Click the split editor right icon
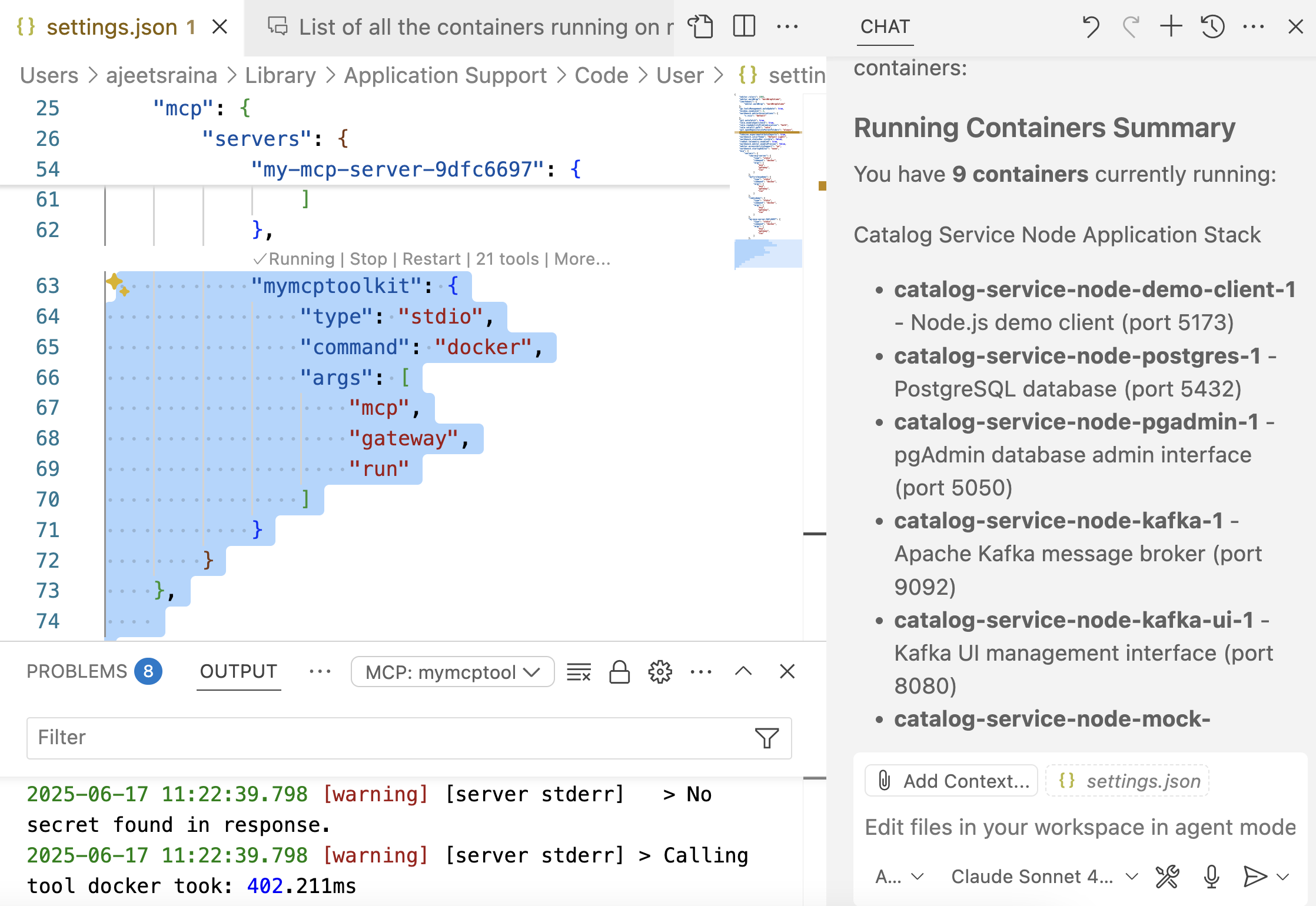1316x906 pixels. tap(744, 26)
